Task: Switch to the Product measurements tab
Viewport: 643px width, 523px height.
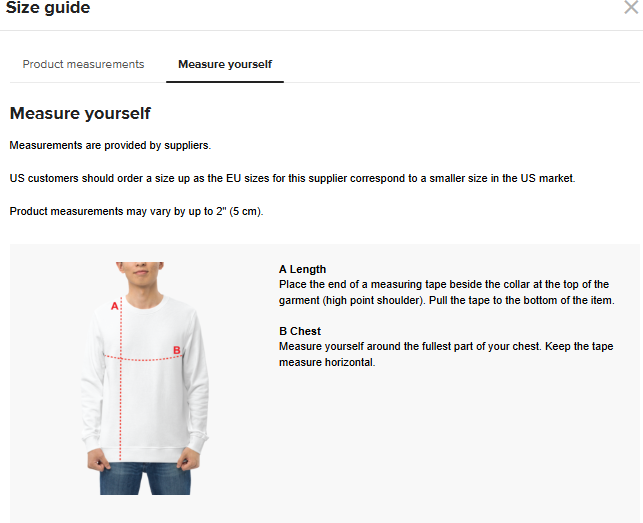Action: (83, 64)
